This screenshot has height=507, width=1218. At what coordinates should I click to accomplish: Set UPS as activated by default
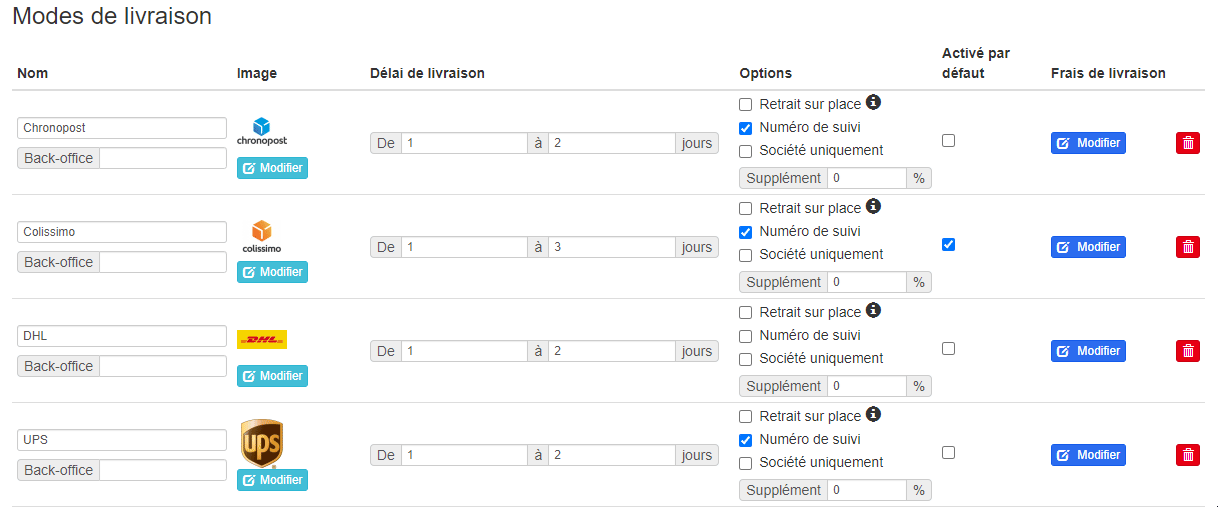point(948,453)
